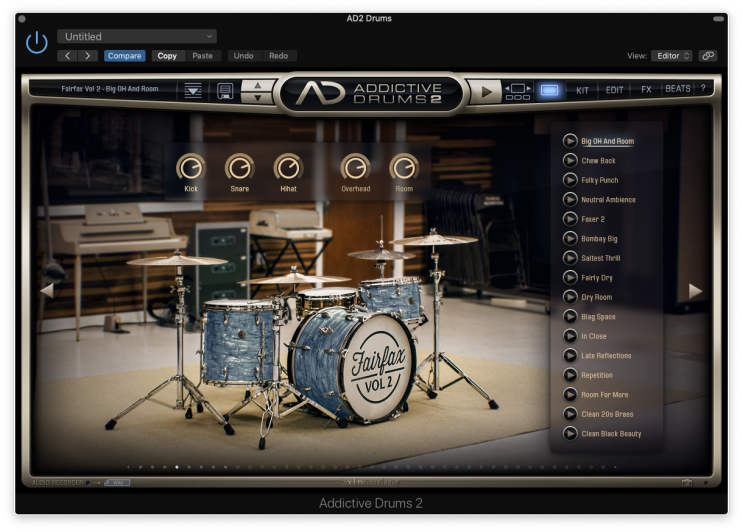Toggle the audio recorder record button

point(88,483)
